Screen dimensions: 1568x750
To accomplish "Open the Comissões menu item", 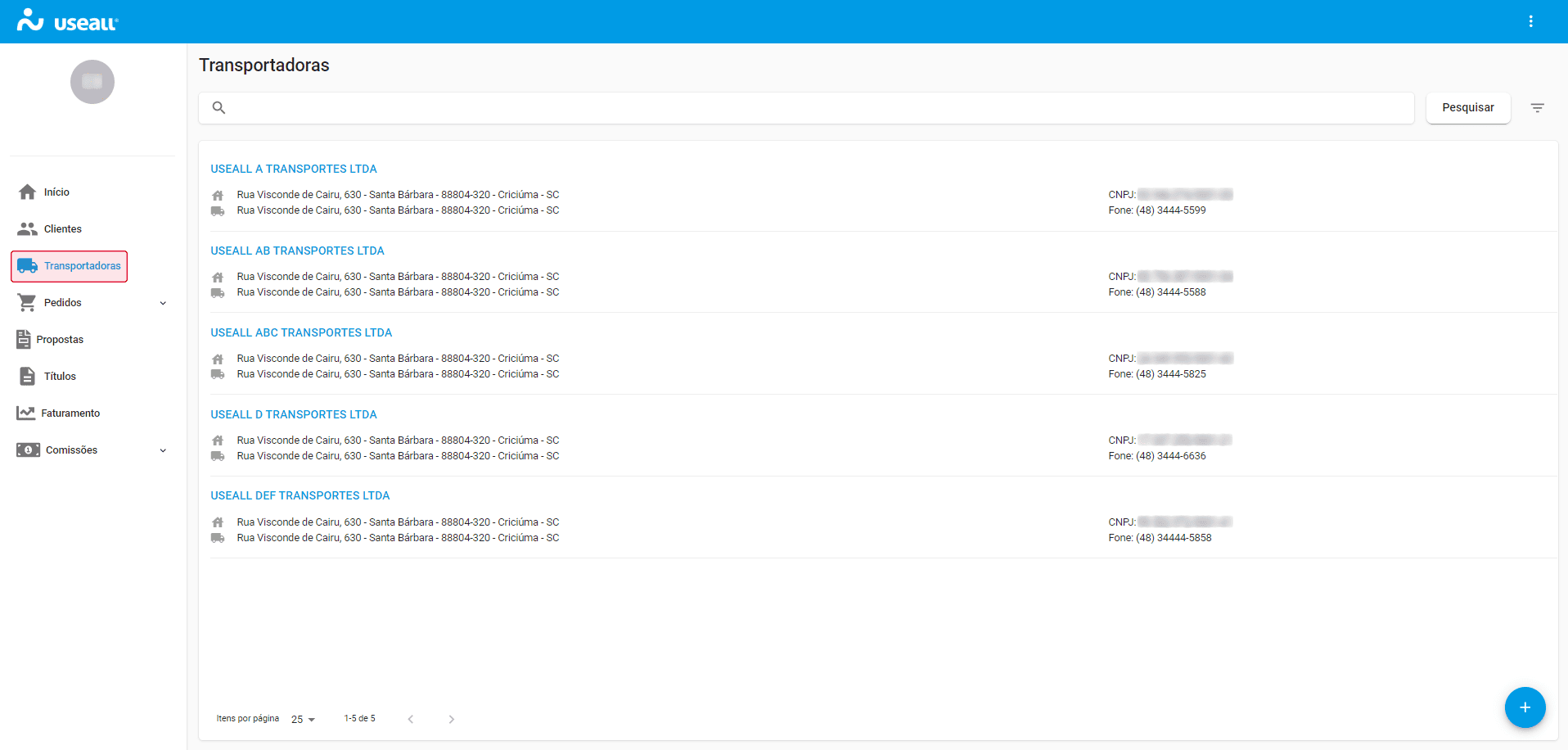I will [71, 450].
